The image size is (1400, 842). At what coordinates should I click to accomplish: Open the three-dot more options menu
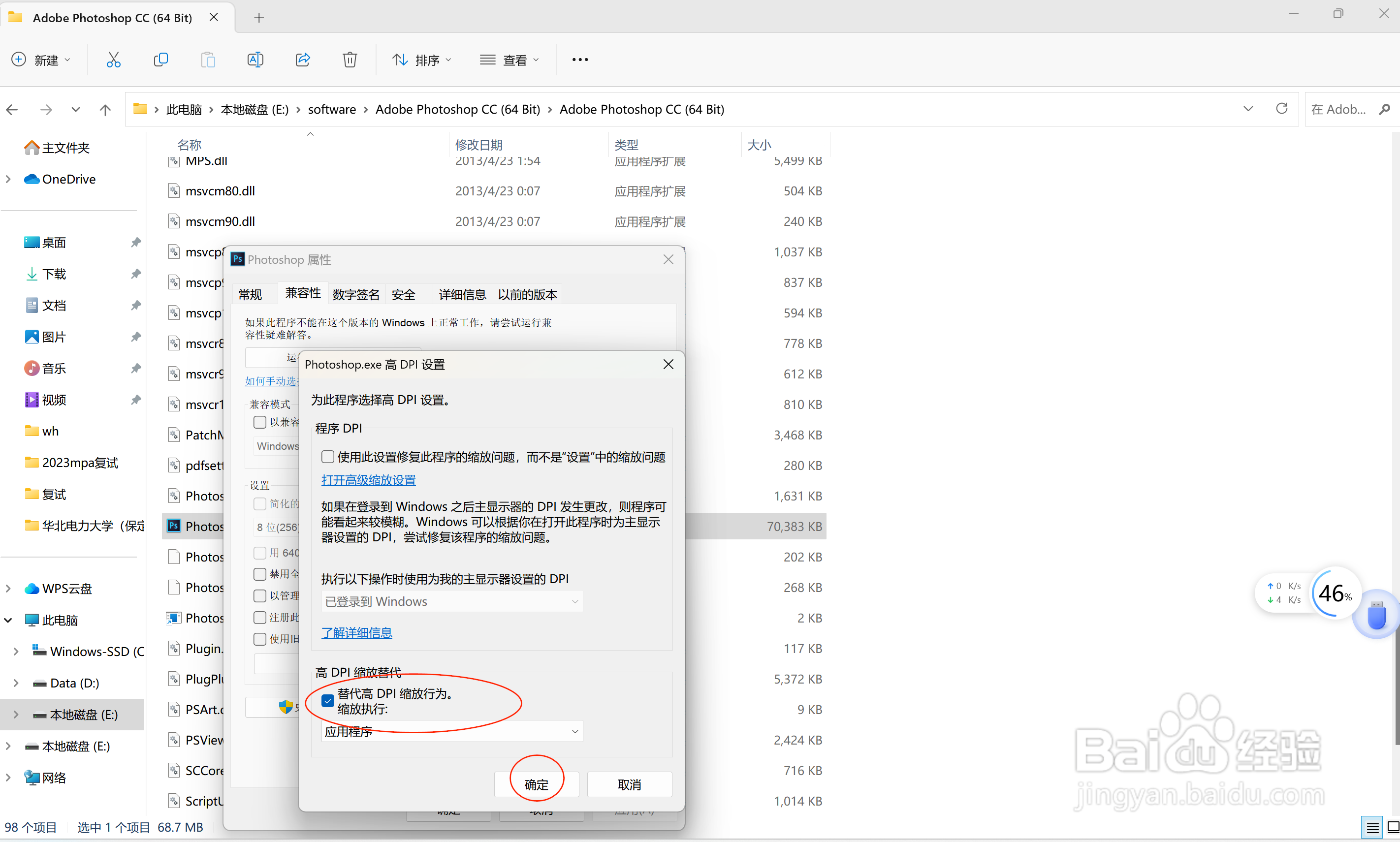(579, 60)
